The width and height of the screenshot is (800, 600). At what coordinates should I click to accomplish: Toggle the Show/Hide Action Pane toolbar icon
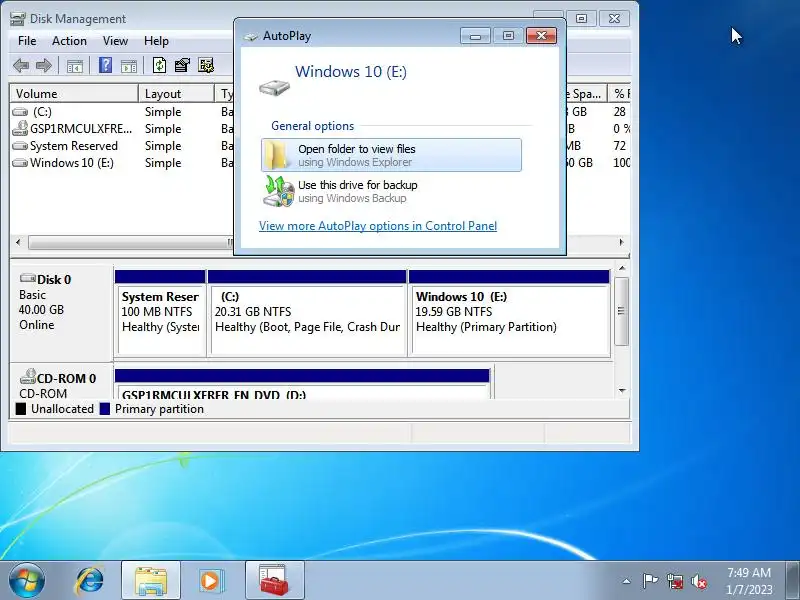click(x=129, y=66)
